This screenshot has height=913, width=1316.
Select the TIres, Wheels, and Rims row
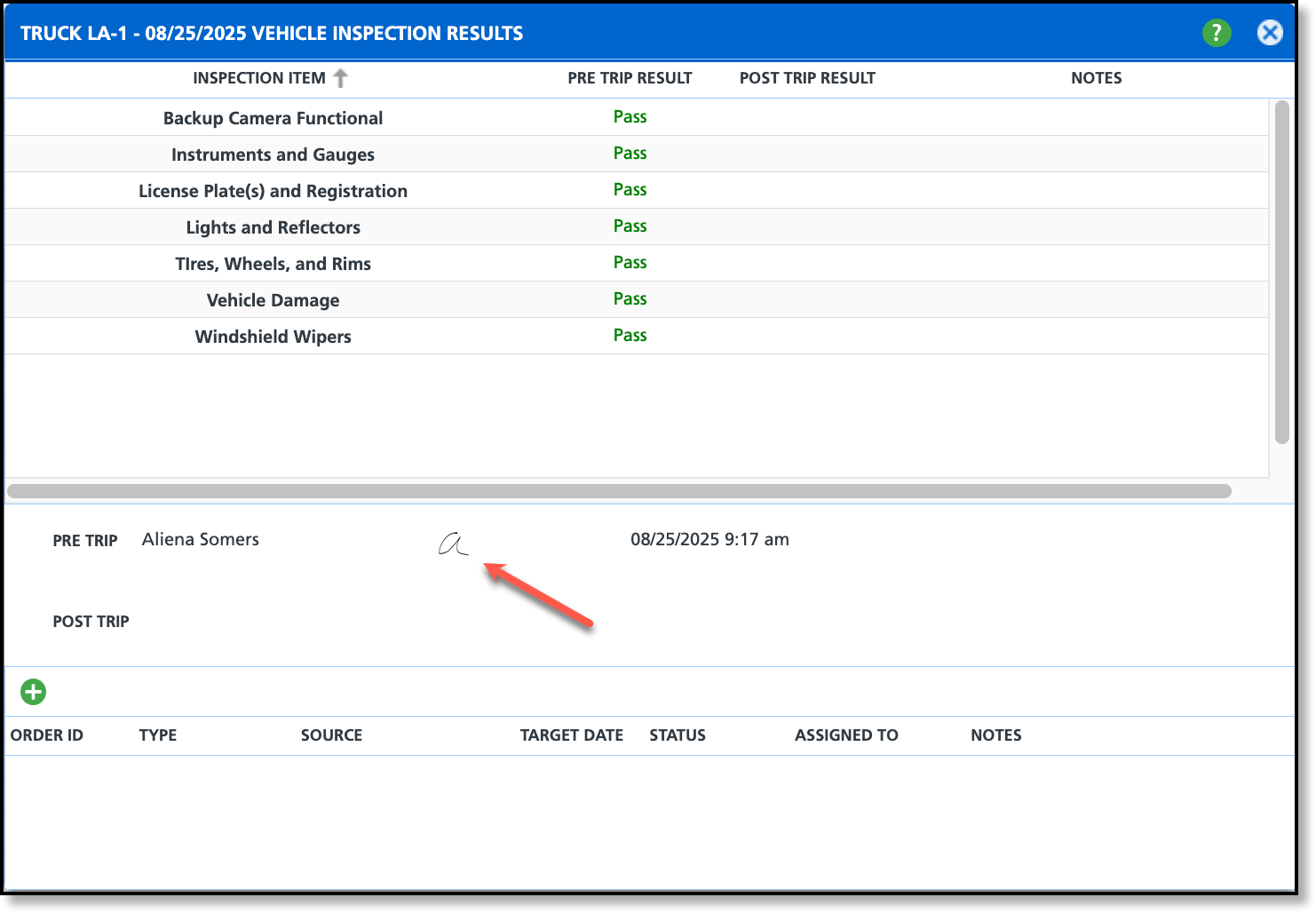637,263
